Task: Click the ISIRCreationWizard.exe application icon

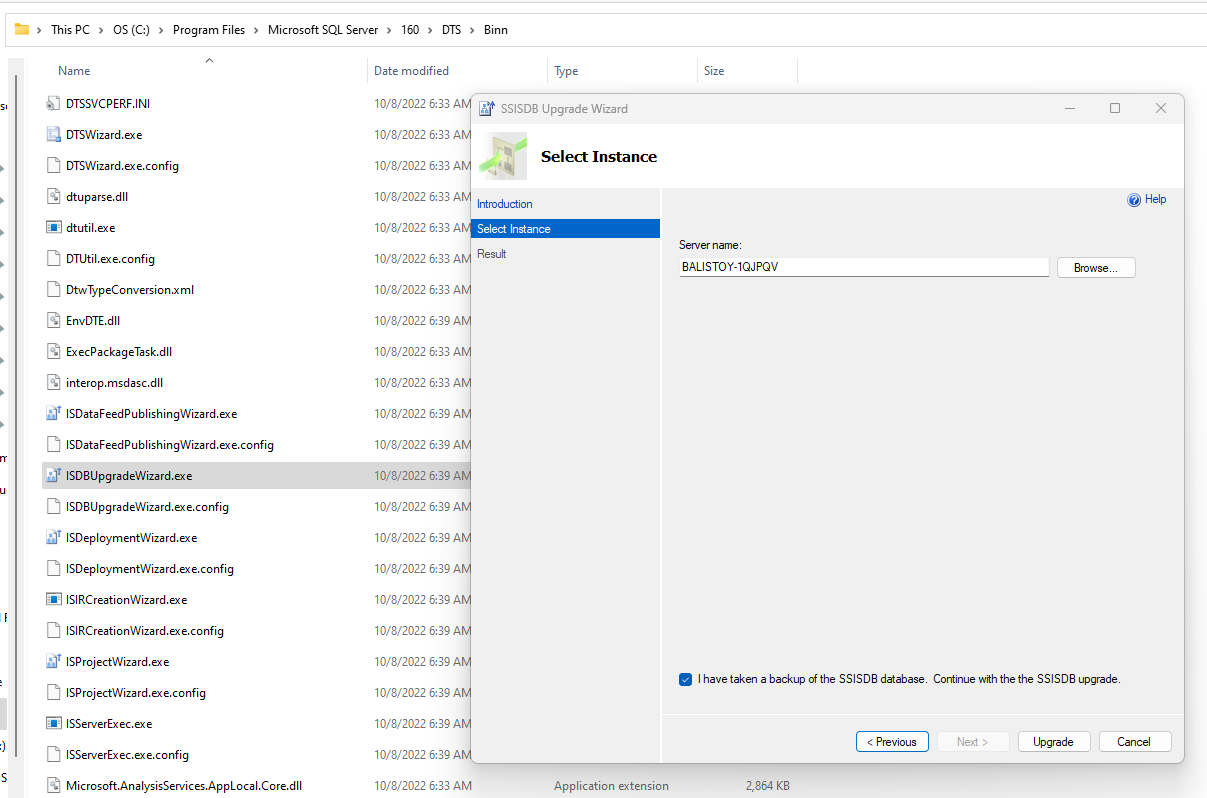Action: pos(54,599)
